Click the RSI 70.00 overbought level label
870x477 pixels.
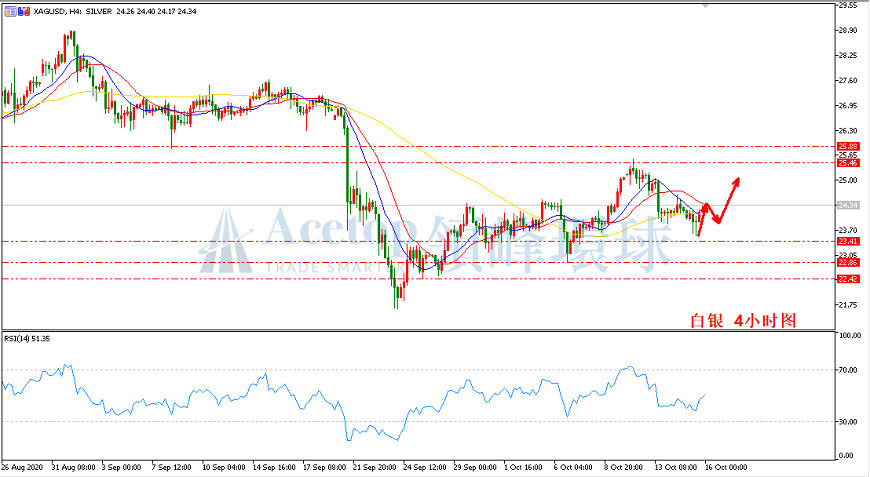(847, 369)
